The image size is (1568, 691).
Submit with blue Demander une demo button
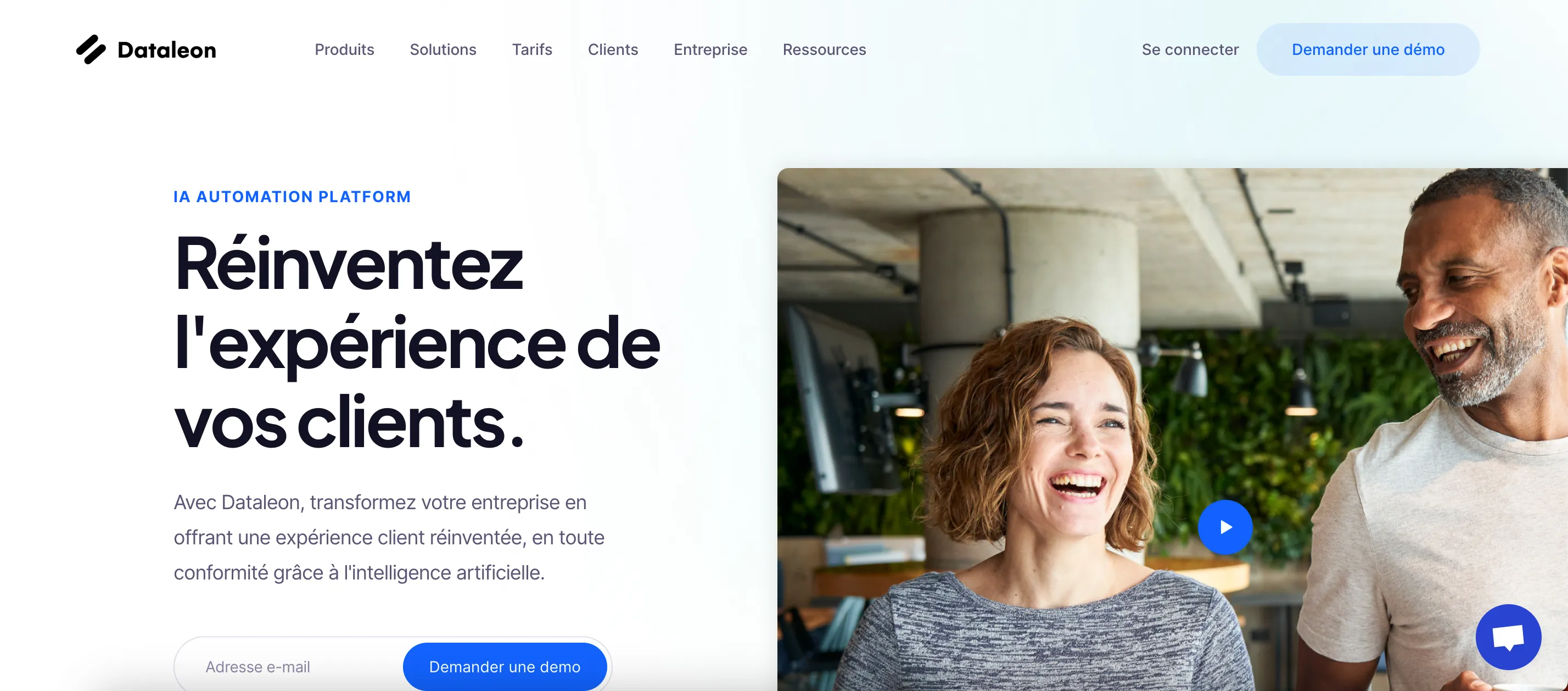tap(505, 666)
